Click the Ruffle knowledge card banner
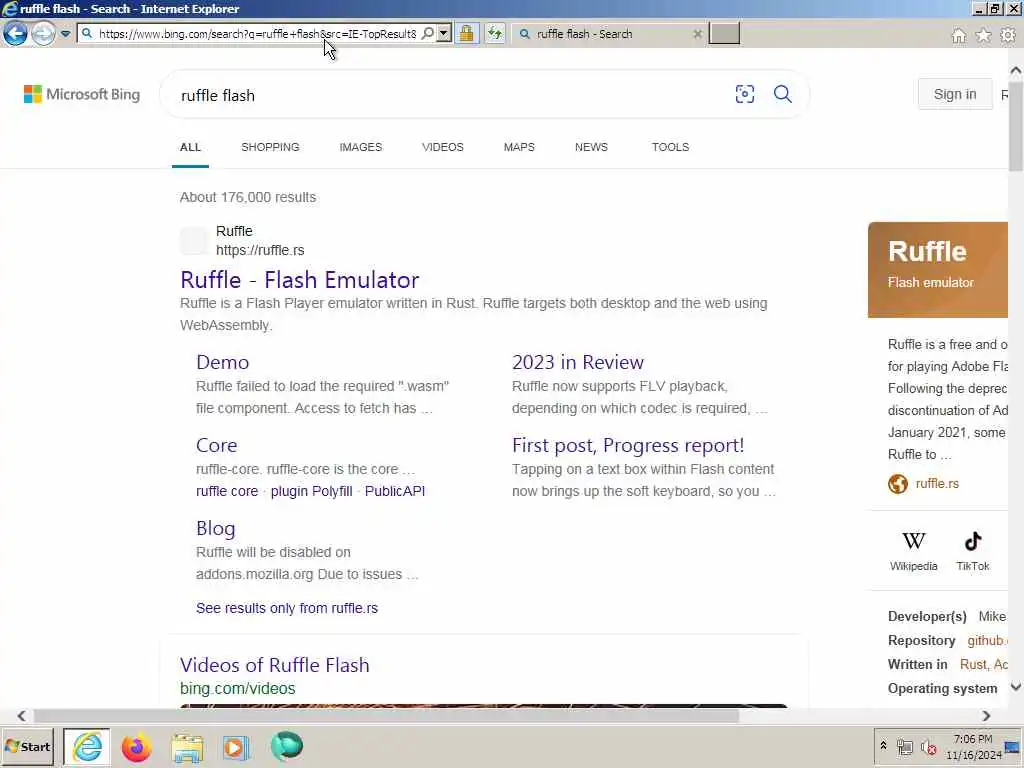Image resolution: width=1024 pixels, height=768 pixels. tap(938, 270)
